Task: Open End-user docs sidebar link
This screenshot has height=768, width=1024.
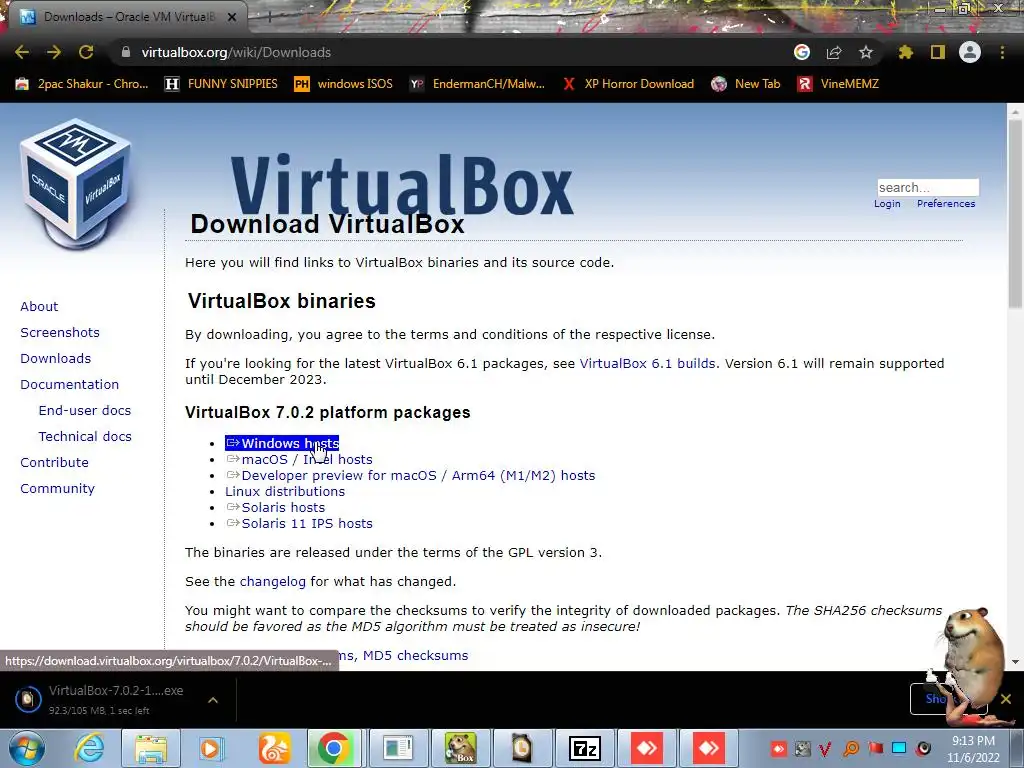Action: (x=85, y=411)
